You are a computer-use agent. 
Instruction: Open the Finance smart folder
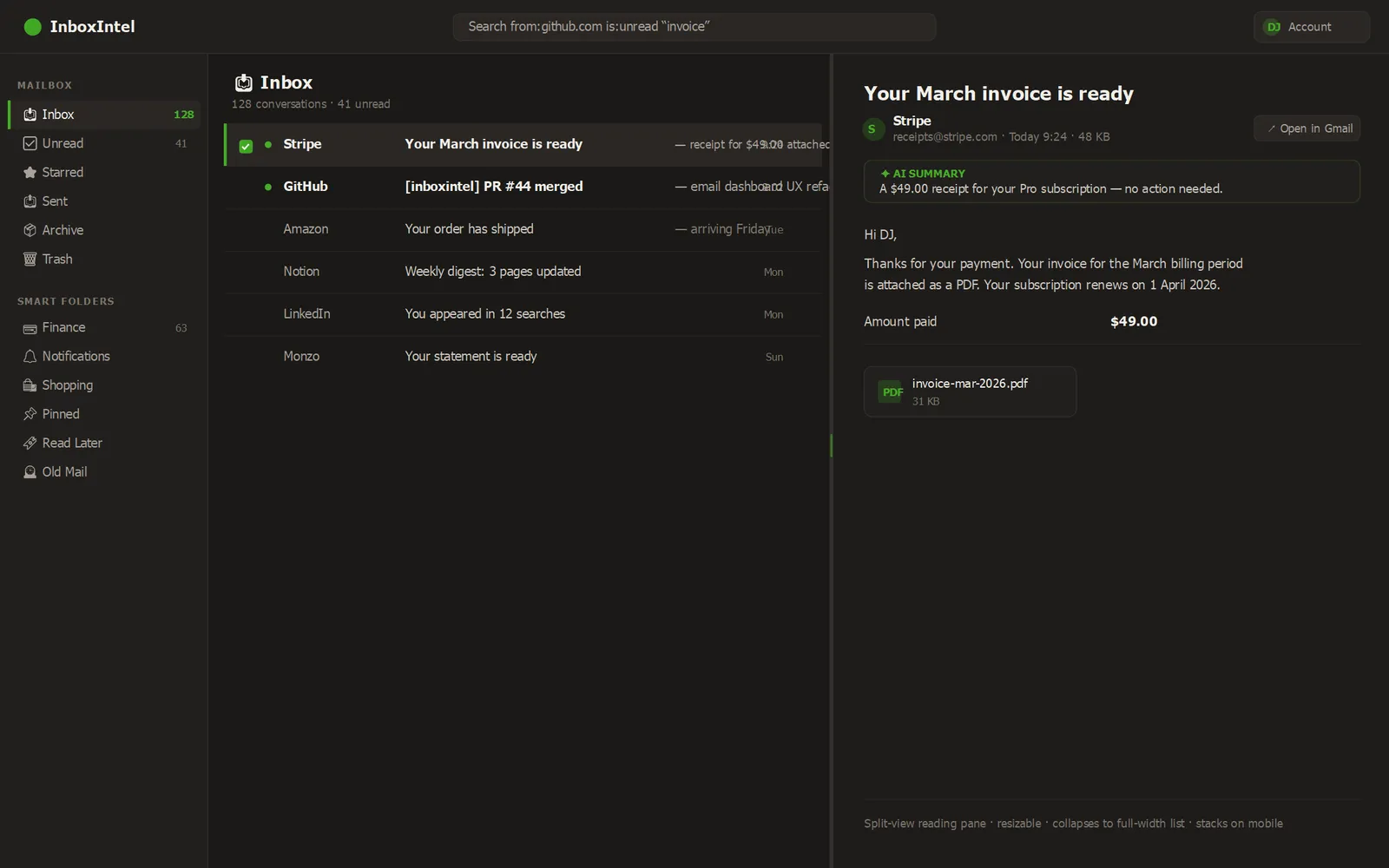coord(104,328)
